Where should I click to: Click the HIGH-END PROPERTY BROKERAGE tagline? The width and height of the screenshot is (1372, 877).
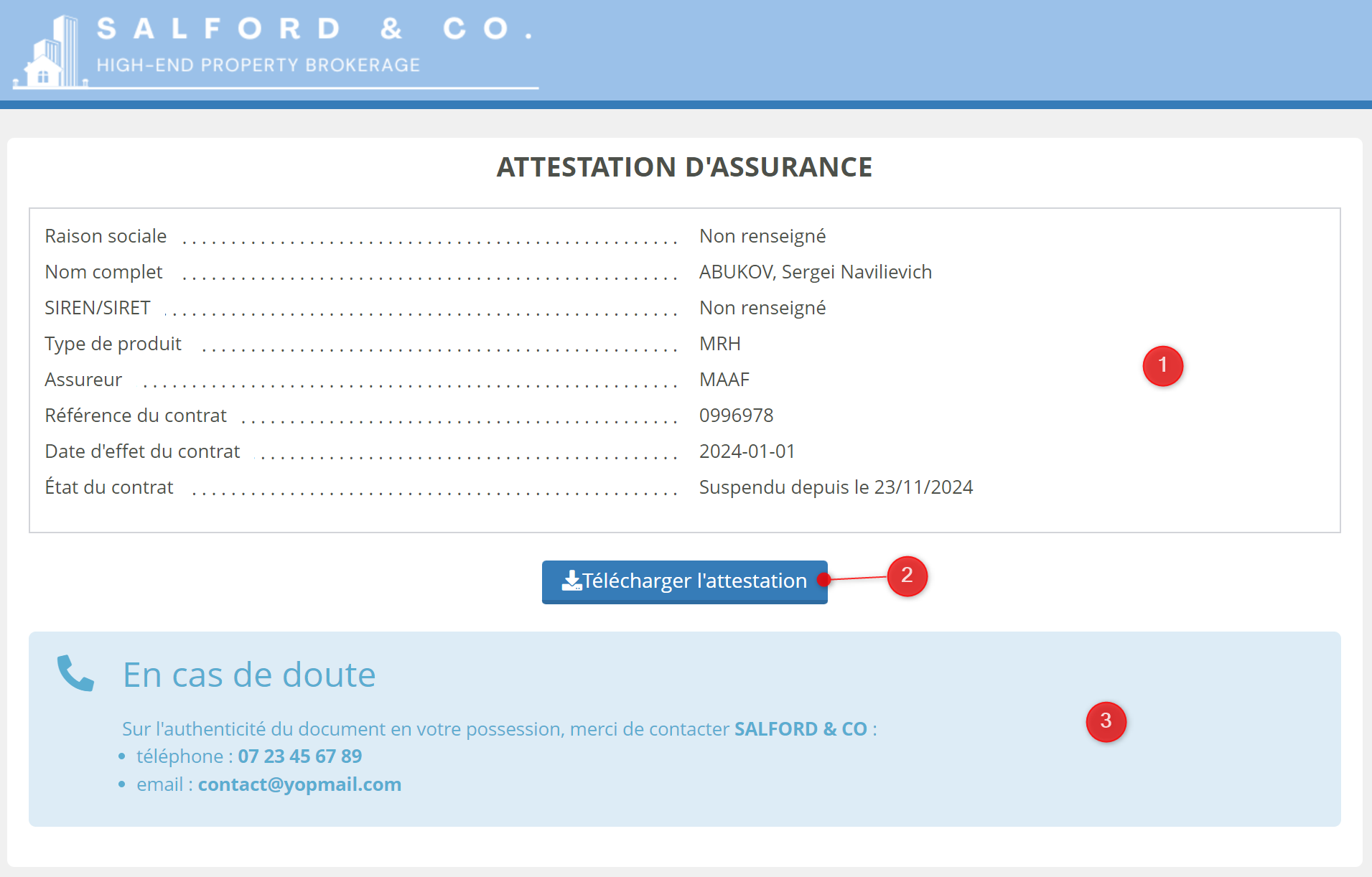(x=258, y=65)
